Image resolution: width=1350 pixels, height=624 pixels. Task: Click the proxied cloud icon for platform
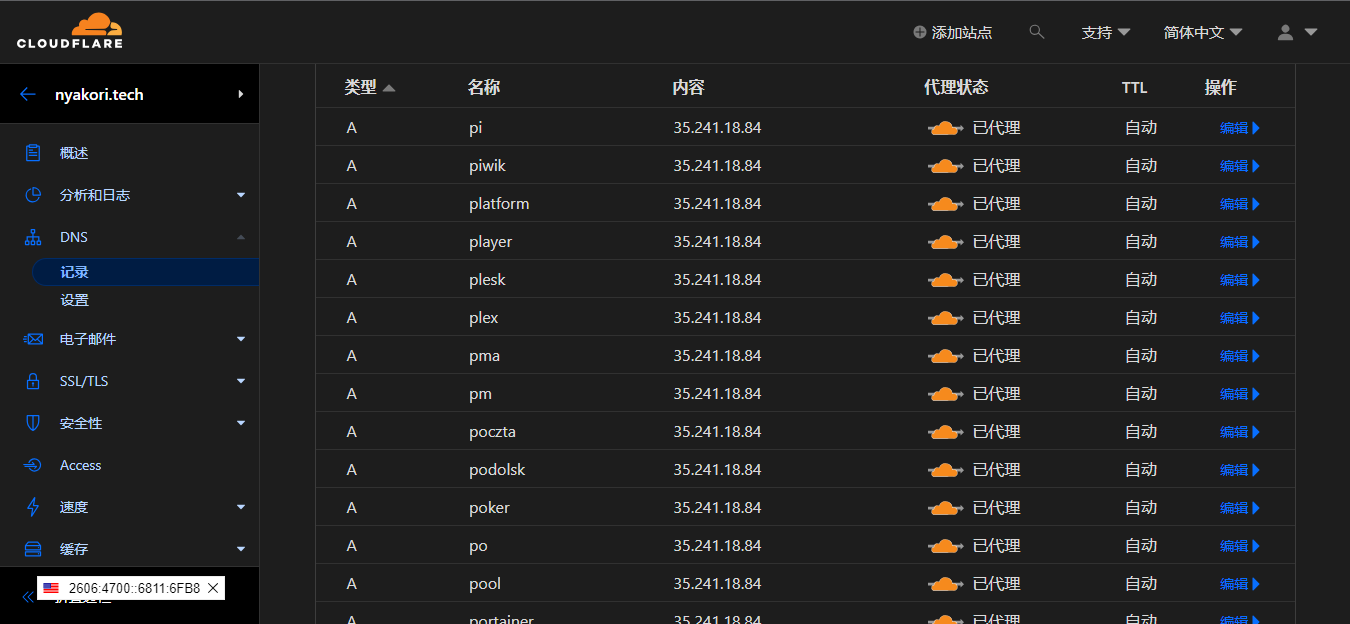[946, 204]
